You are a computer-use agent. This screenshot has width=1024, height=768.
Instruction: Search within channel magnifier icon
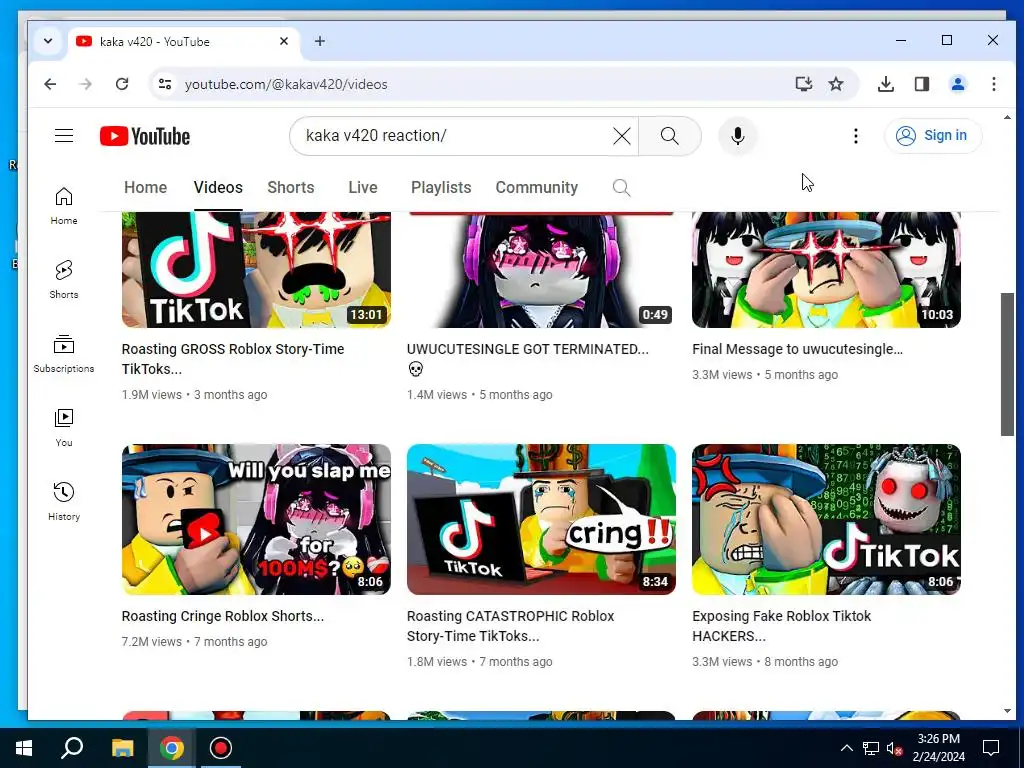pos(621,188)
